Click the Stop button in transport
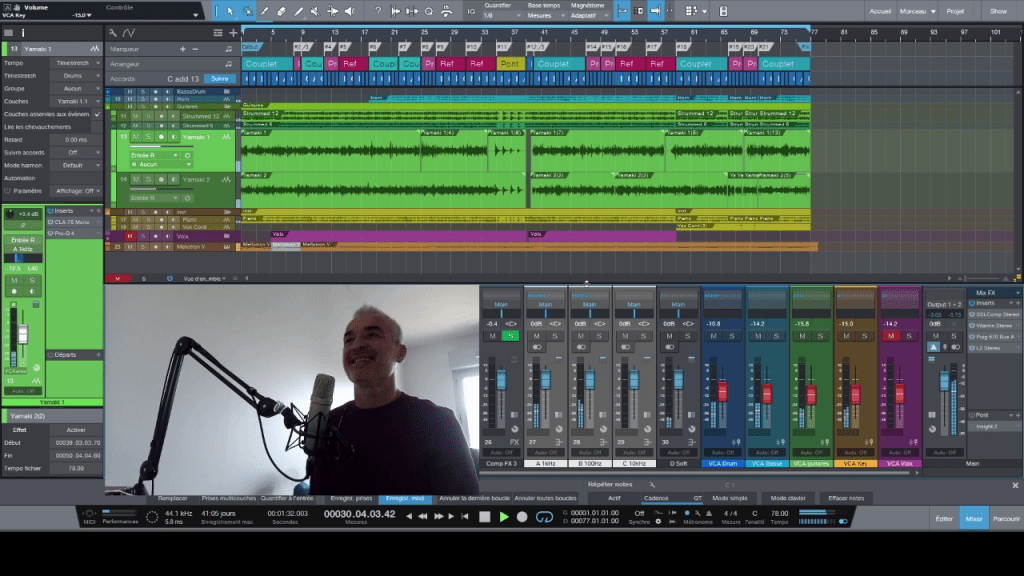Image resolution: width=1024 pixels, height=576 pixels. [484, 517]
